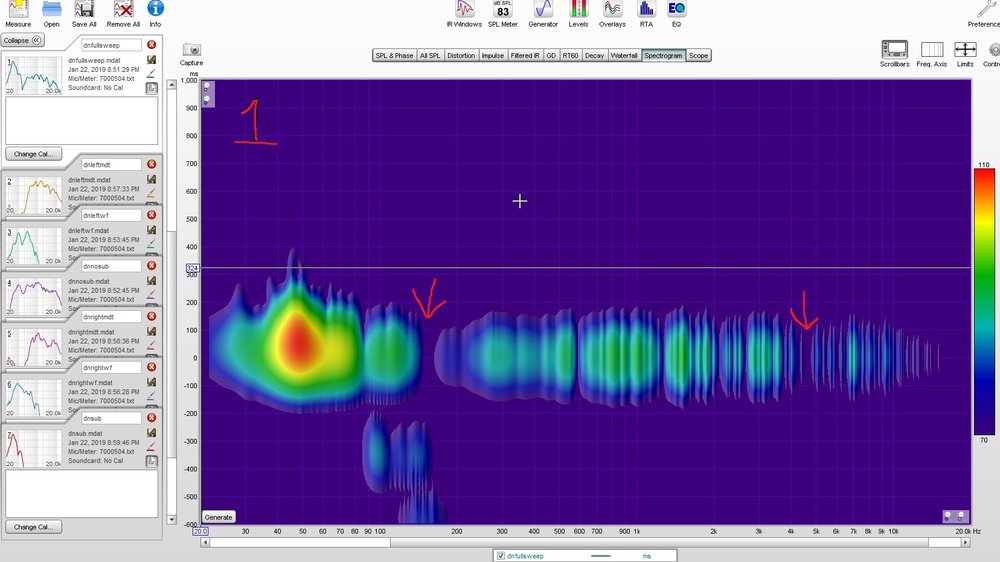
Task: Click the dnfullsweep name field
Action: coord(111,45)
